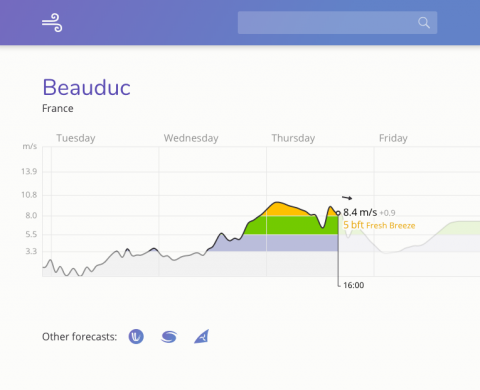Click the 8.4 m/s wind speed readout
The image size is (480, 390).
(x=360, y=212)
